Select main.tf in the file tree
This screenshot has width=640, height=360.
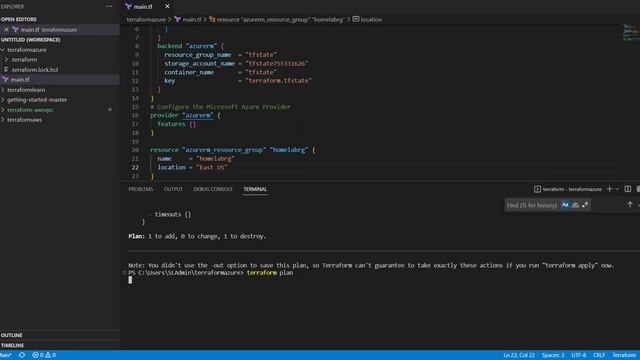tap(20, 80)
